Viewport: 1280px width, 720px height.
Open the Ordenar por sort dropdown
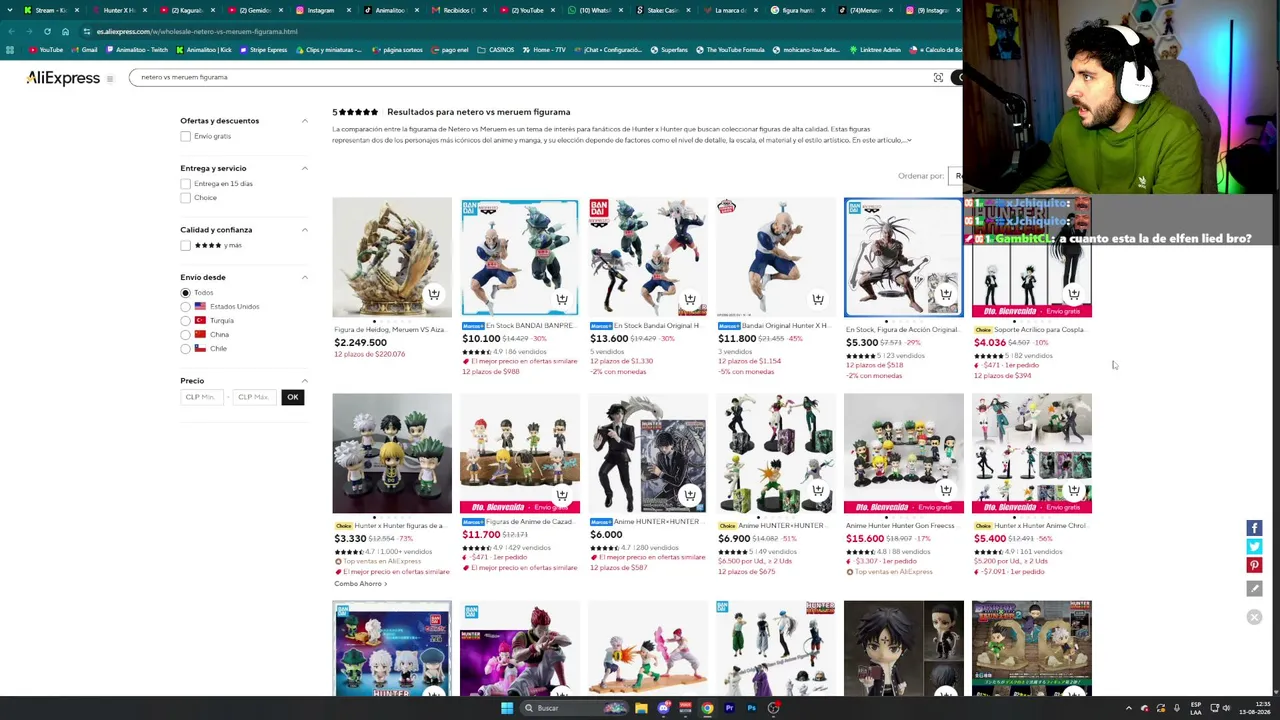tap(957, 176)
